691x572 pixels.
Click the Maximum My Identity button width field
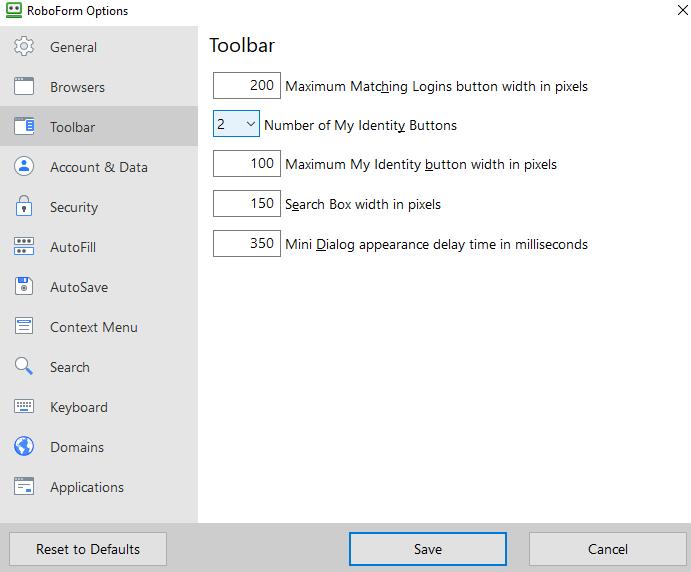247,164
